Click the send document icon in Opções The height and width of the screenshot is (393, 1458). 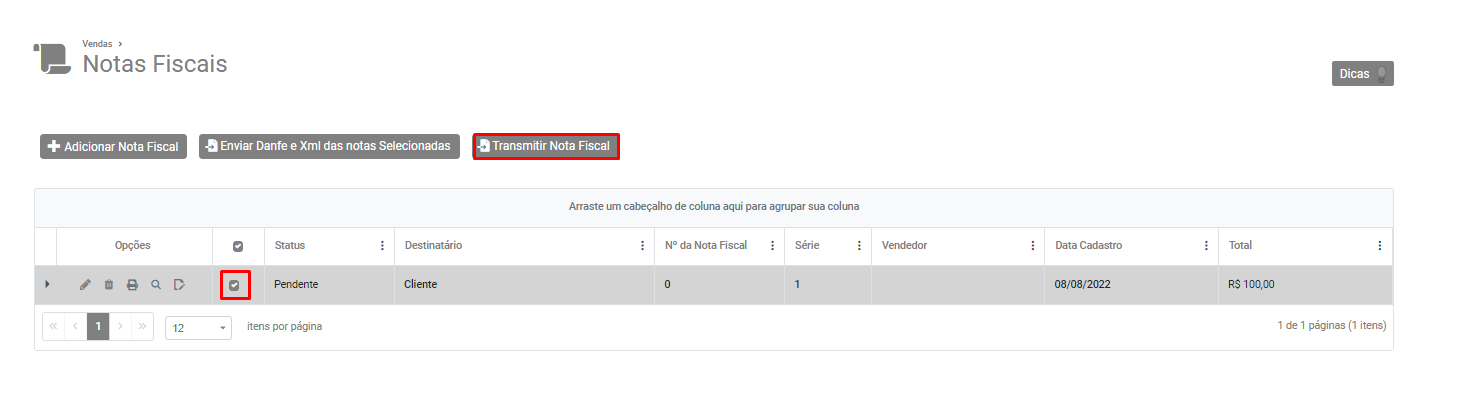coord(179,285)
